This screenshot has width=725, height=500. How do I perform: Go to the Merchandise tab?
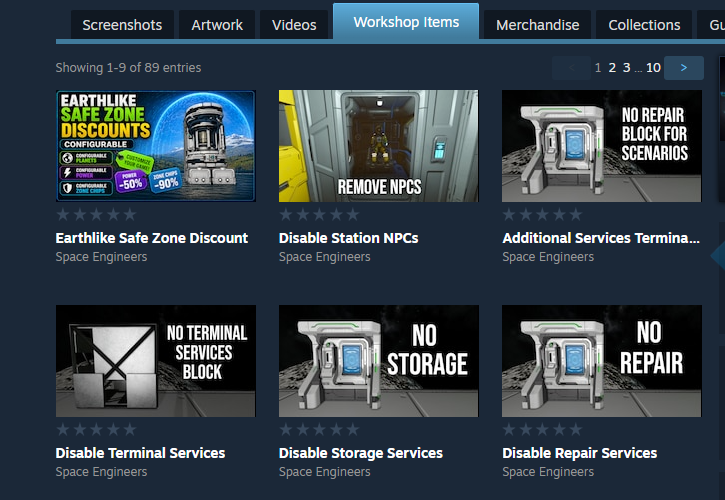point(537,25)
